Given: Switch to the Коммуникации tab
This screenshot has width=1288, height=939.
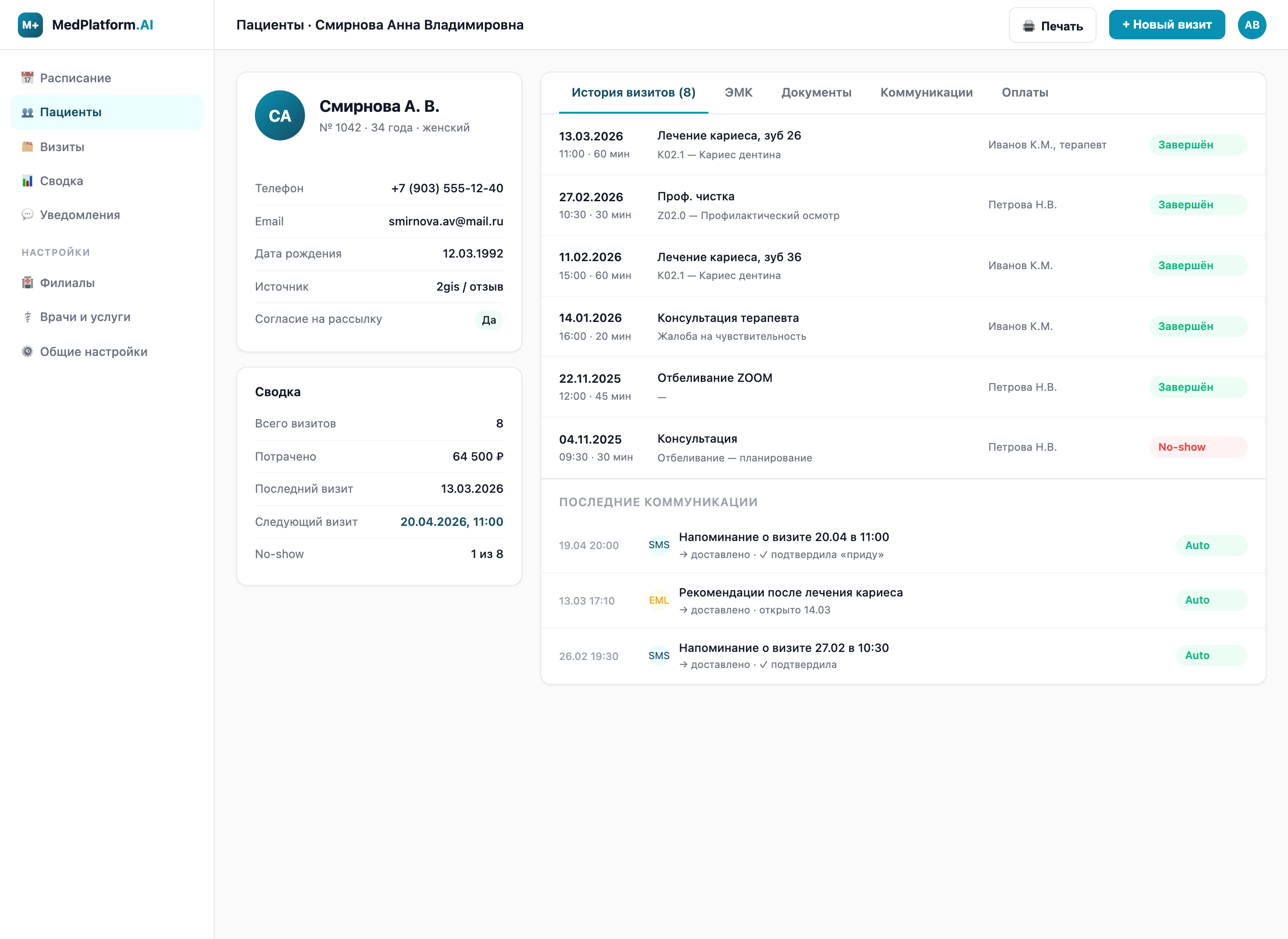Looking at the screenshot, I should pos(927,93).
